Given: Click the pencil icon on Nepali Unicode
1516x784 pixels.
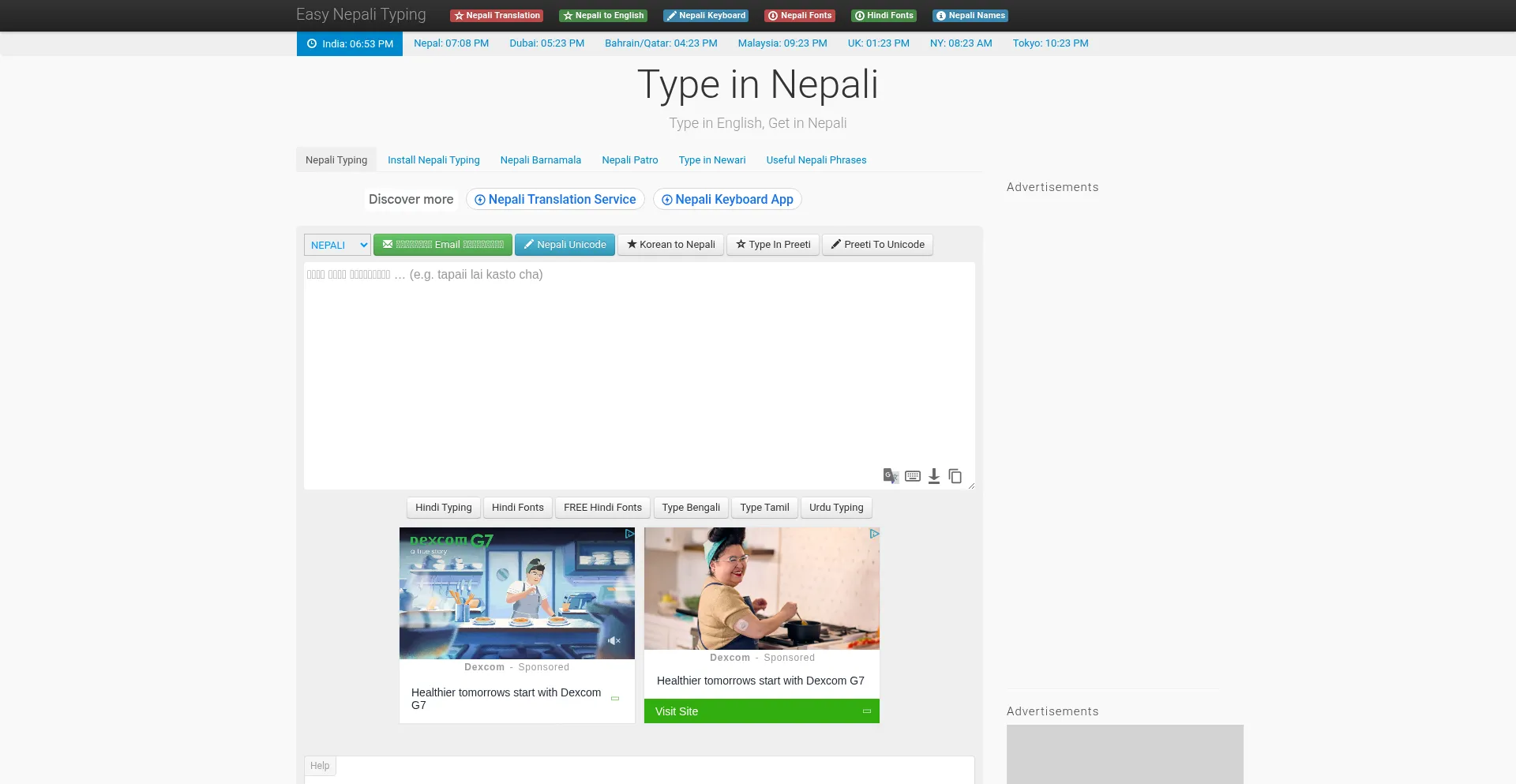Looking at the screenshot, I should point(527,245).
